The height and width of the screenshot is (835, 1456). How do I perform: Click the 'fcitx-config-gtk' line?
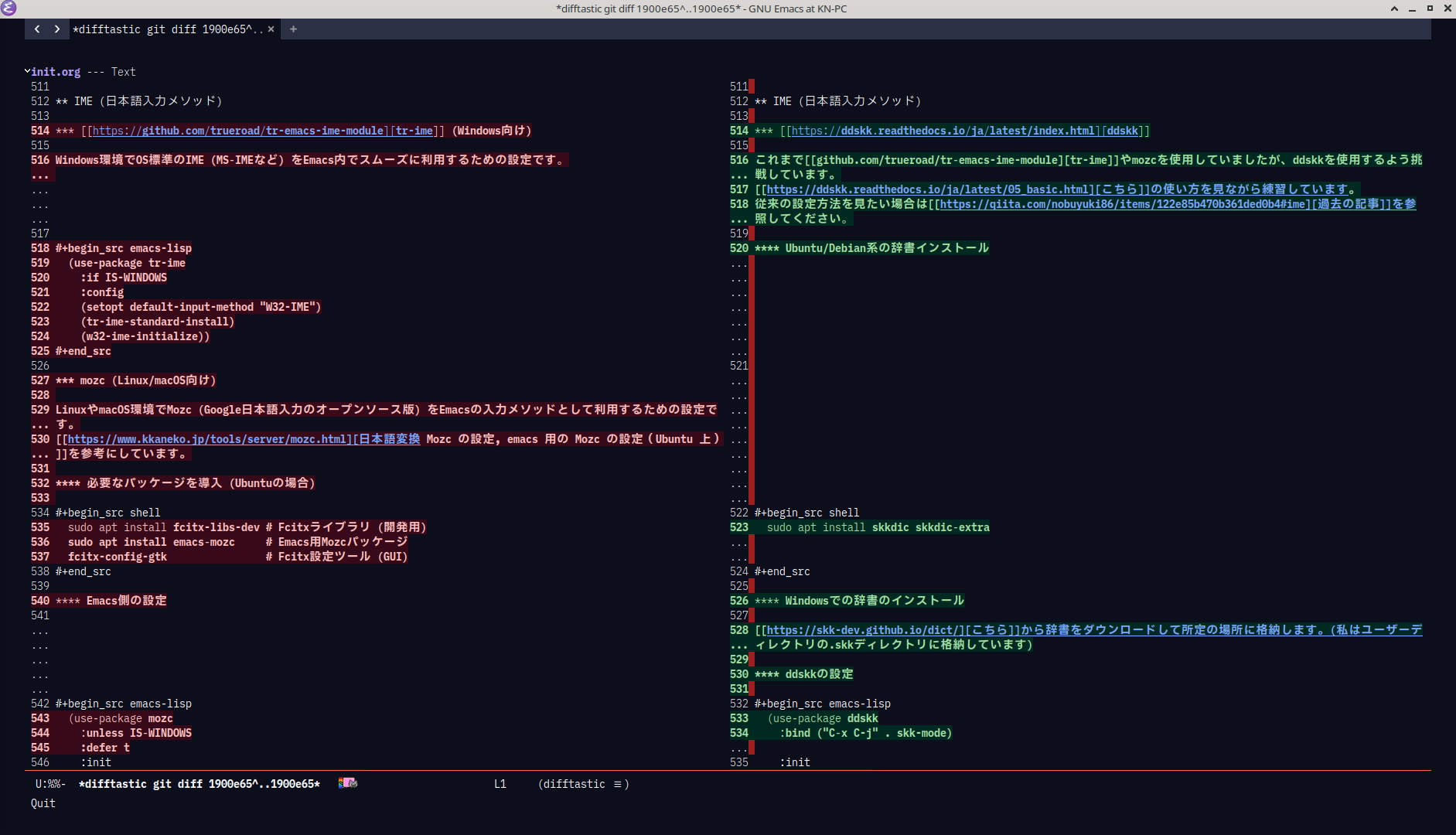tap(238, 557)
